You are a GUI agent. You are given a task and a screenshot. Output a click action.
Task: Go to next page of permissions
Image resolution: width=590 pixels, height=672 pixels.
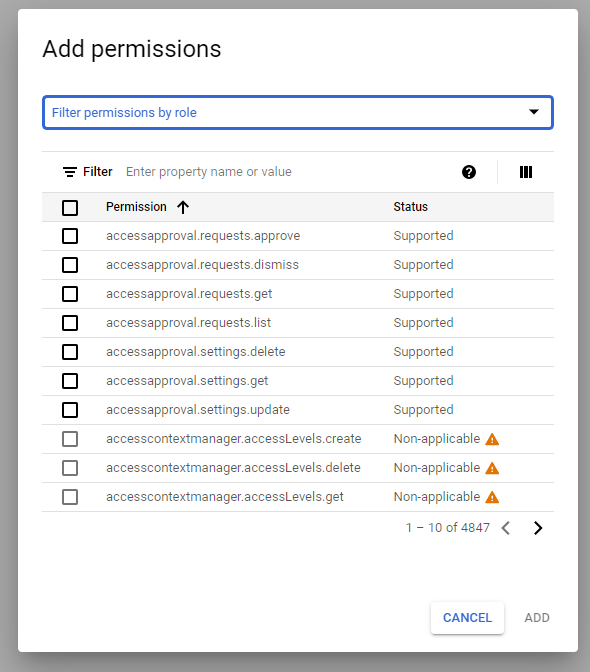coord(538,528)
